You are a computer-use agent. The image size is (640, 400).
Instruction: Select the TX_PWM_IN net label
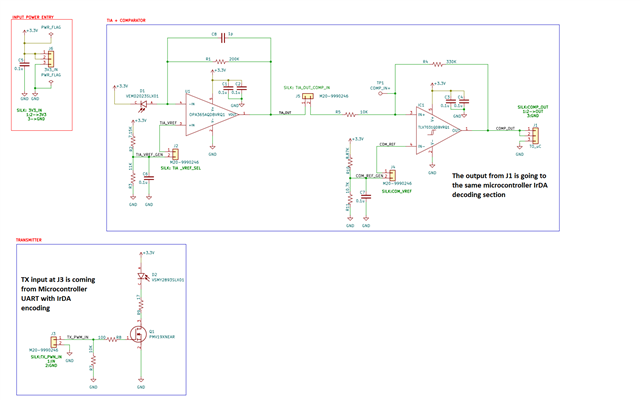click(78, 337)
